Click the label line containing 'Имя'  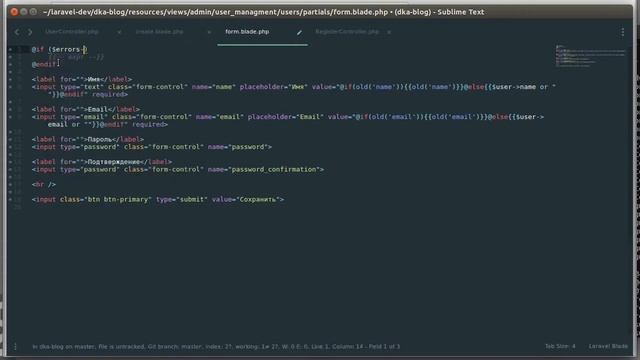82,79
